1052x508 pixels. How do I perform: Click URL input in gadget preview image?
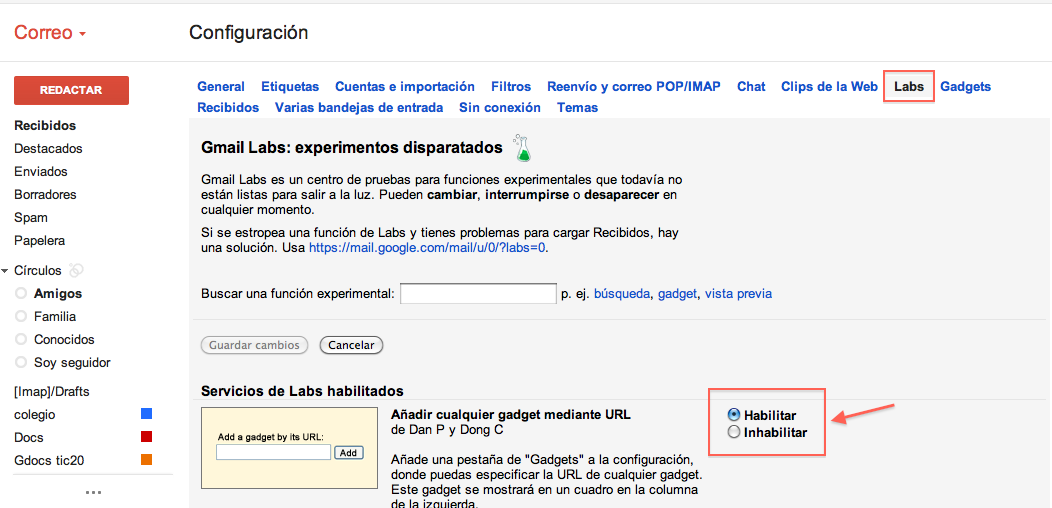pos(274,452)
